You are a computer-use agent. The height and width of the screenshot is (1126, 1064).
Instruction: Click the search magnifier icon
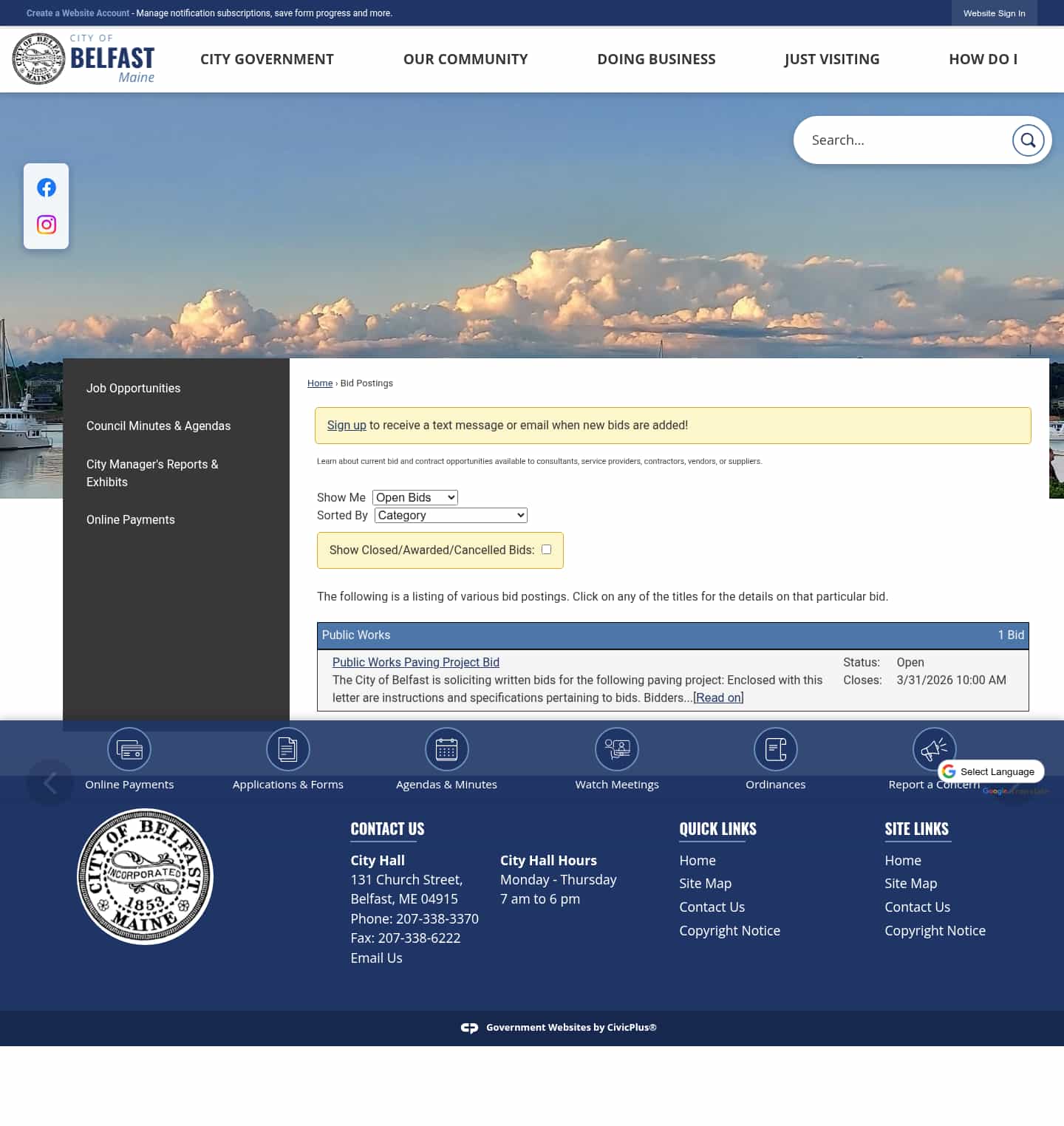point(1028,140)
